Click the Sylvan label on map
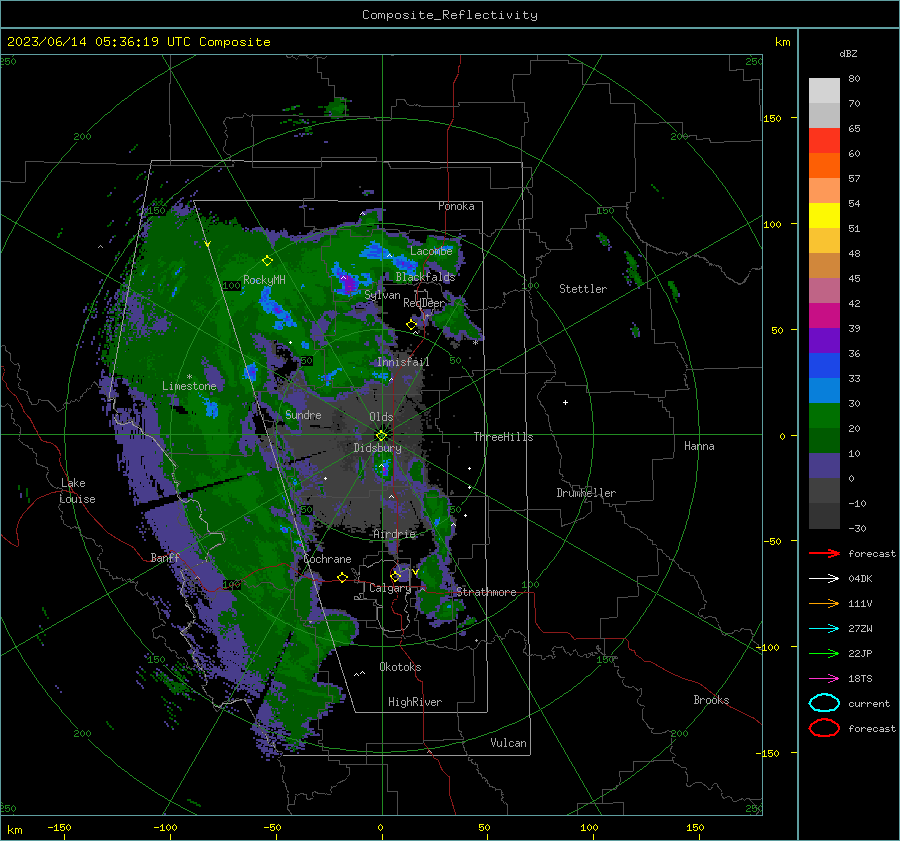The image size is (900, 841). [382, 294]
